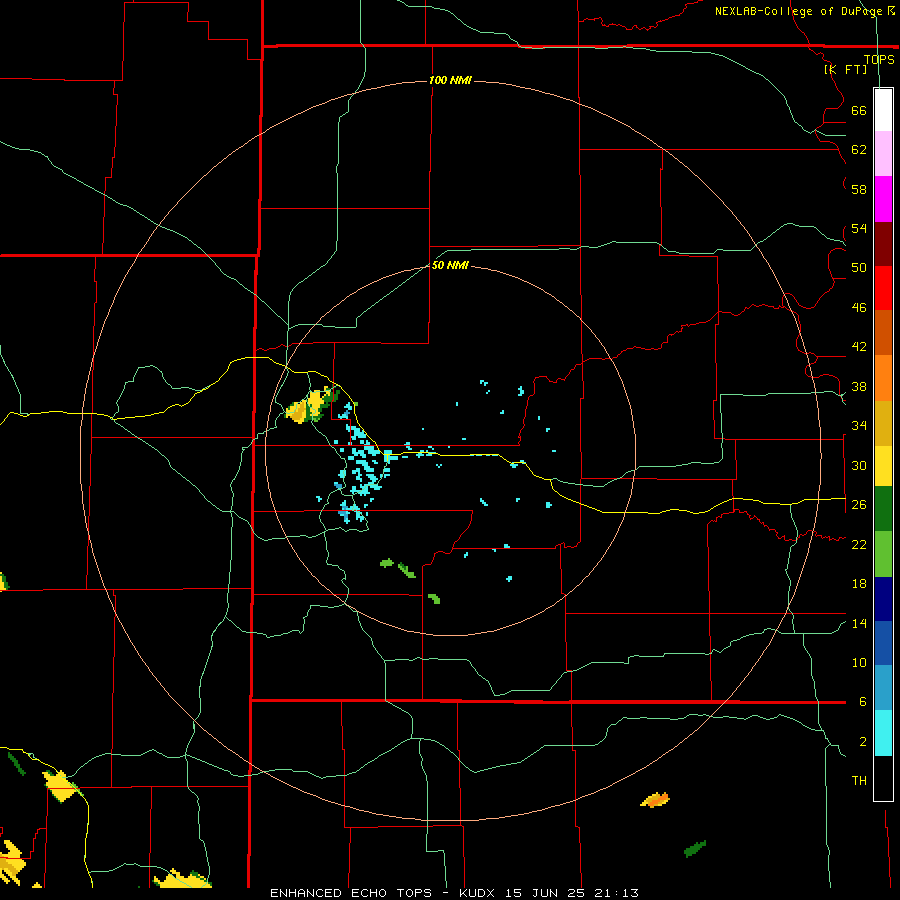Click the legend value 14
The height and width of the screenshot is (900, 900).
point(859,623)
